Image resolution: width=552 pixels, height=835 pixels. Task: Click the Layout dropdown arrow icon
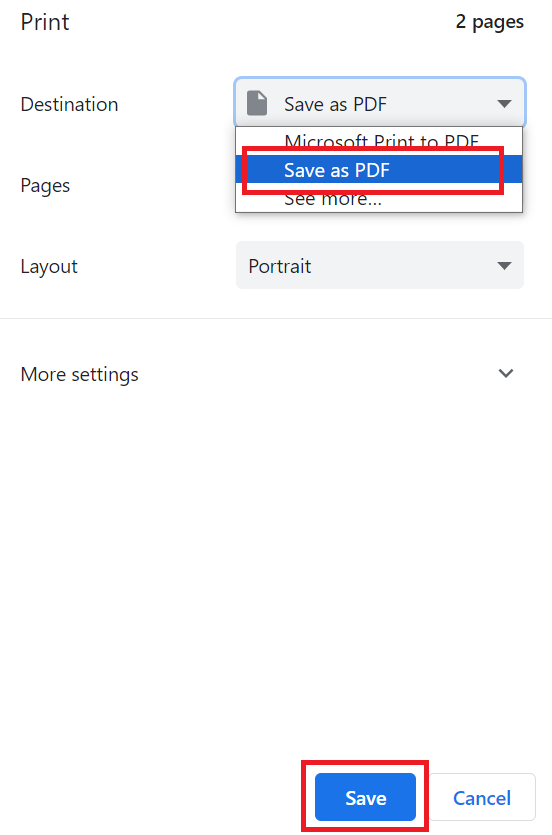tap(504, 265)
